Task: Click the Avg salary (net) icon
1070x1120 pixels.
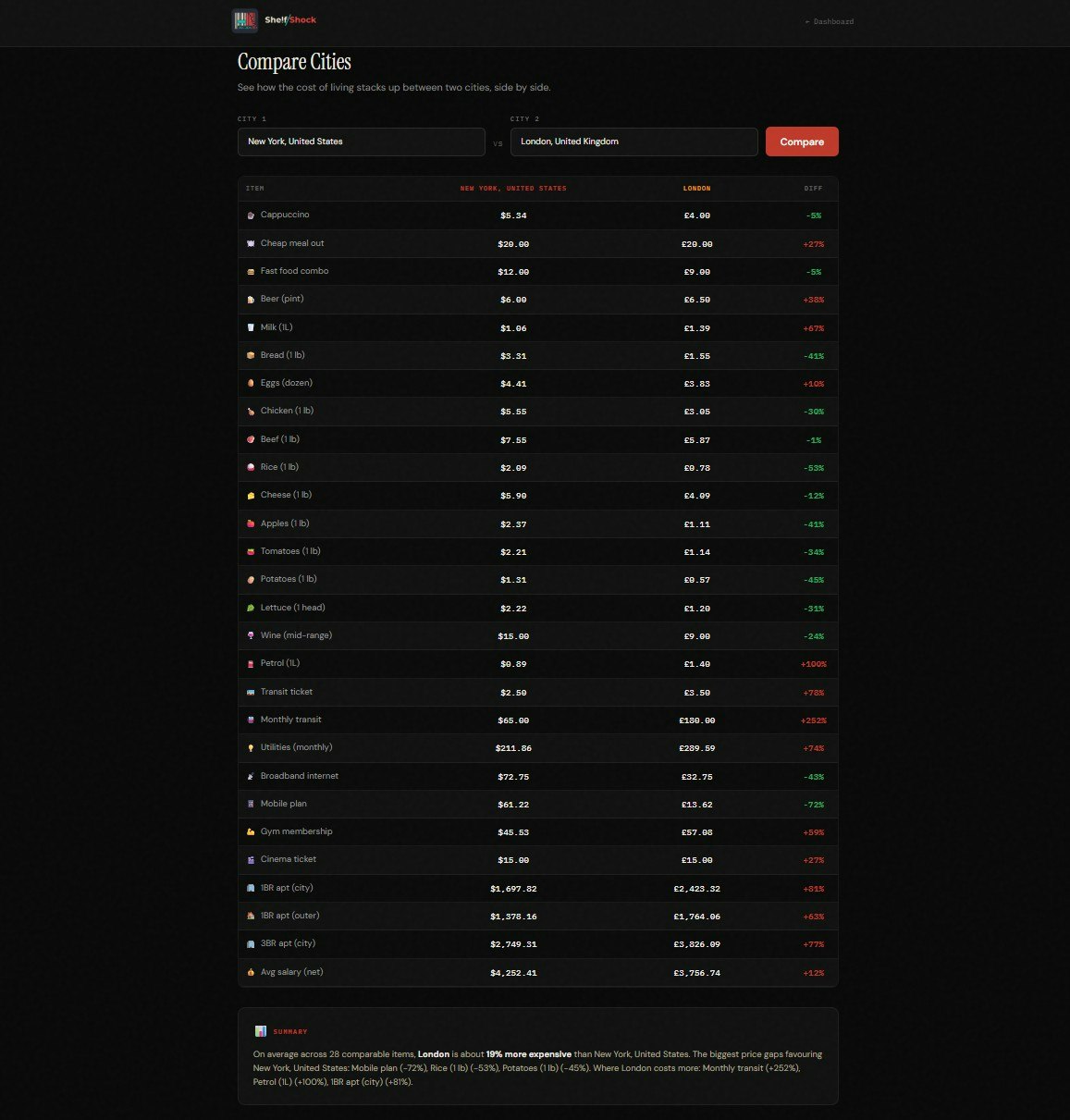Action: [x=251, y=972]
